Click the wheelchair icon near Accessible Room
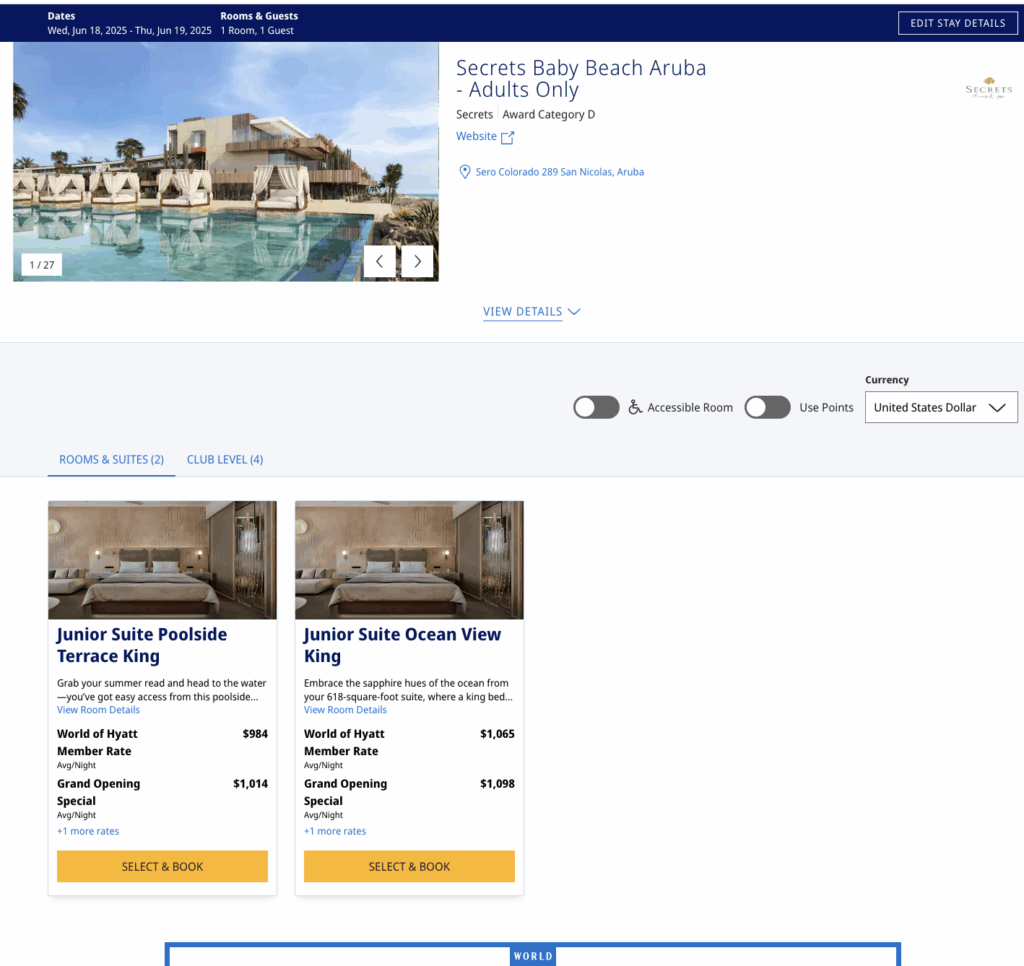The image size is (1024, 966). click(x=634, y=407)
